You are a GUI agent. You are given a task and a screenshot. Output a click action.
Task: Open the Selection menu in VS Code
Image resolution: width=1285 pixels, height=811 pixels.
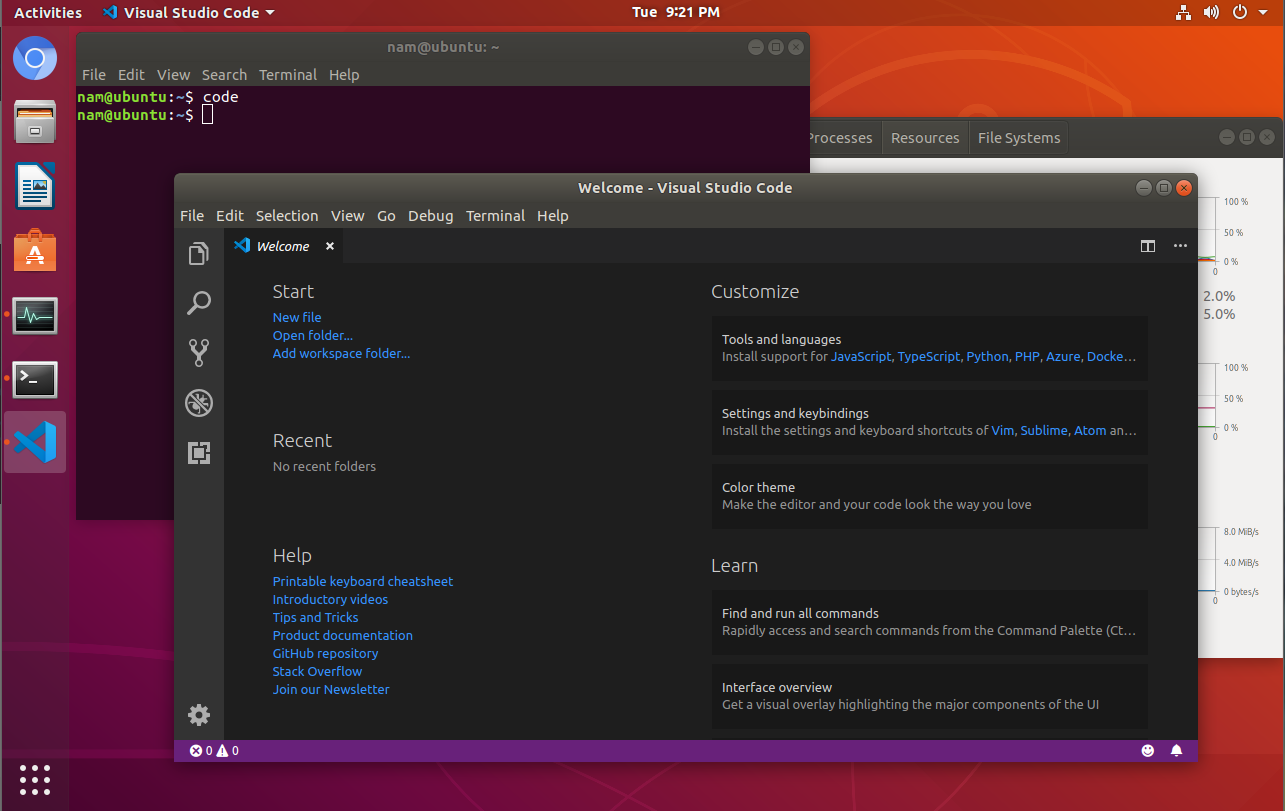[x=287, y=216]
